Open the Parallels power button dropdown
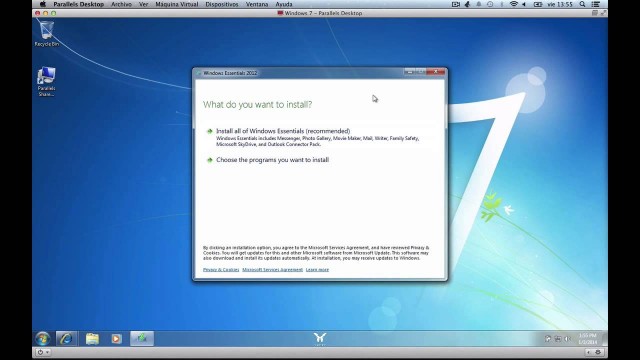Image resolution: width=640 pixels, height=360 pixels. point(42,352)
